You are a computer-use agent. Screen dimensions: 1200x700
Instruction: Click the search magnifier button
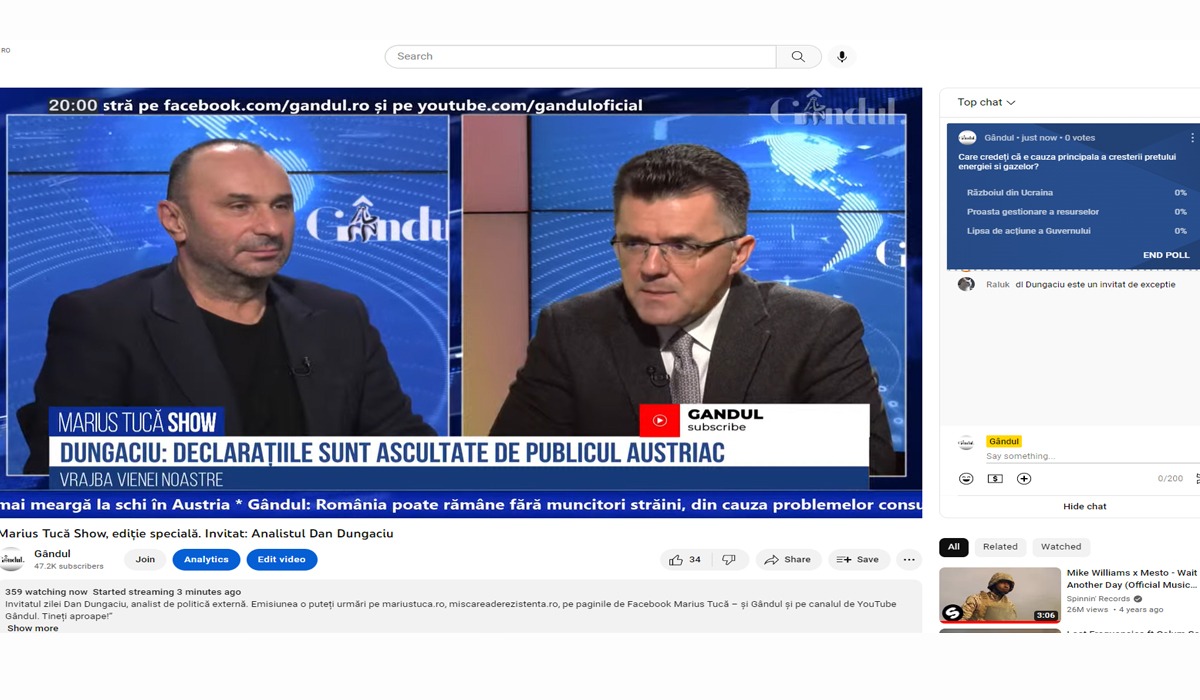click(798, 57)
